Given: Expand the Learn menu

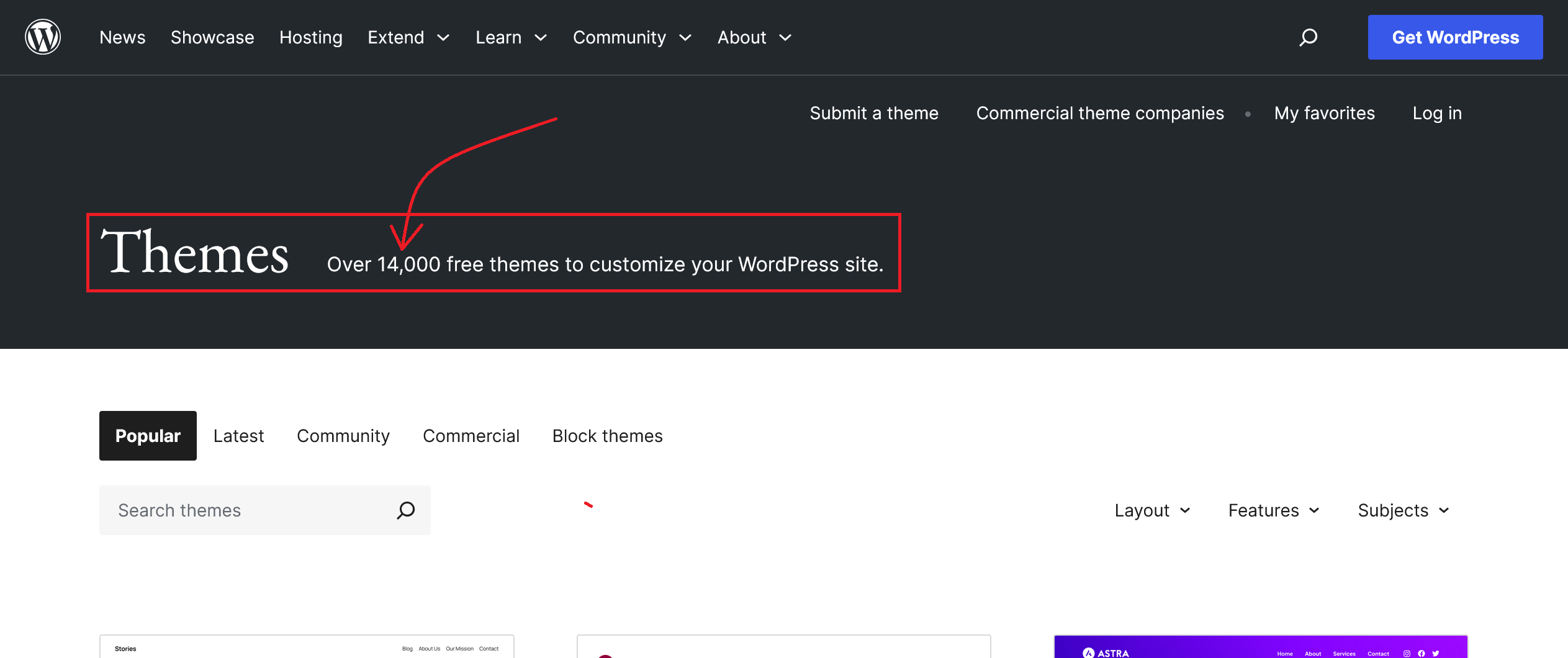Looking at the screenshot, I should (x=511, y=37).
